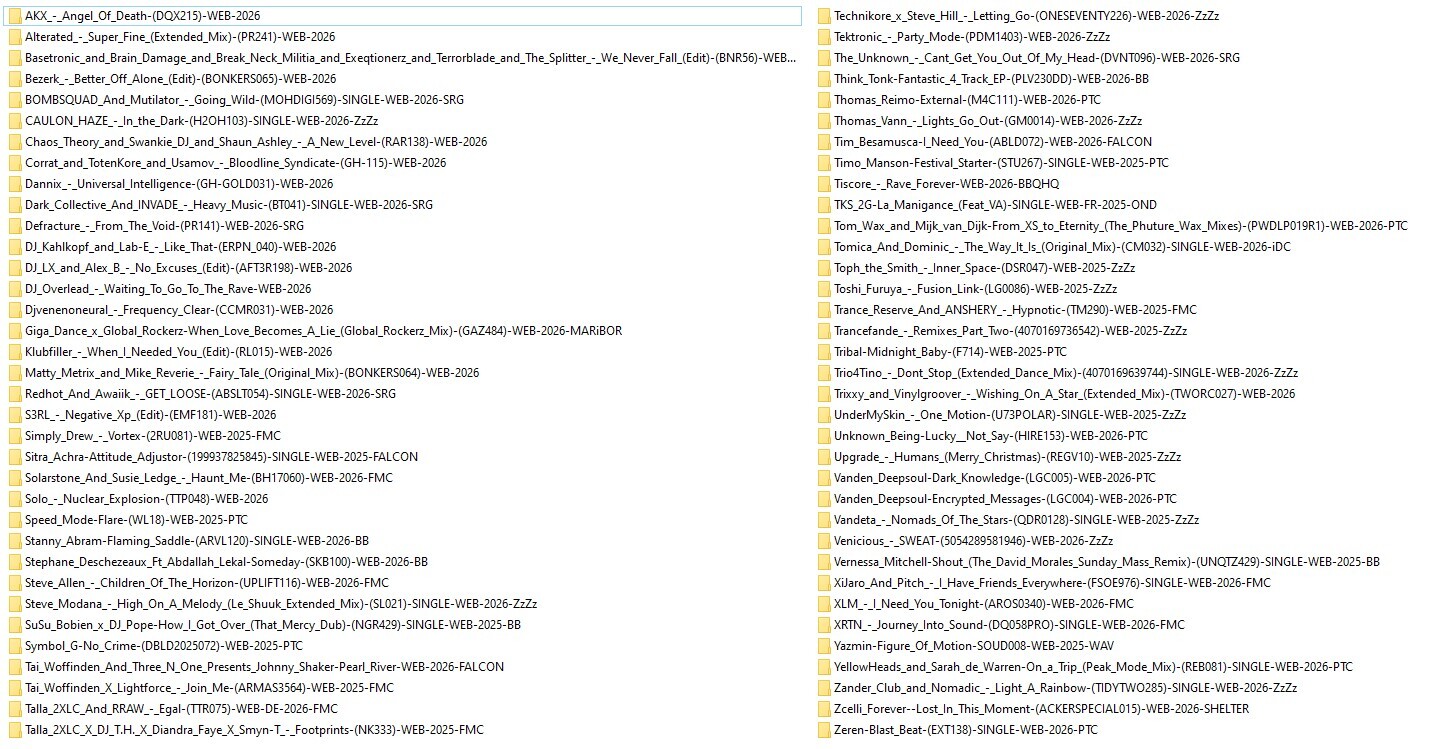Select Tai_Woffinden Johnny_Shaker-Pearl_River folder
Screen dimensions: 1434x749
(x=265, y=667)
